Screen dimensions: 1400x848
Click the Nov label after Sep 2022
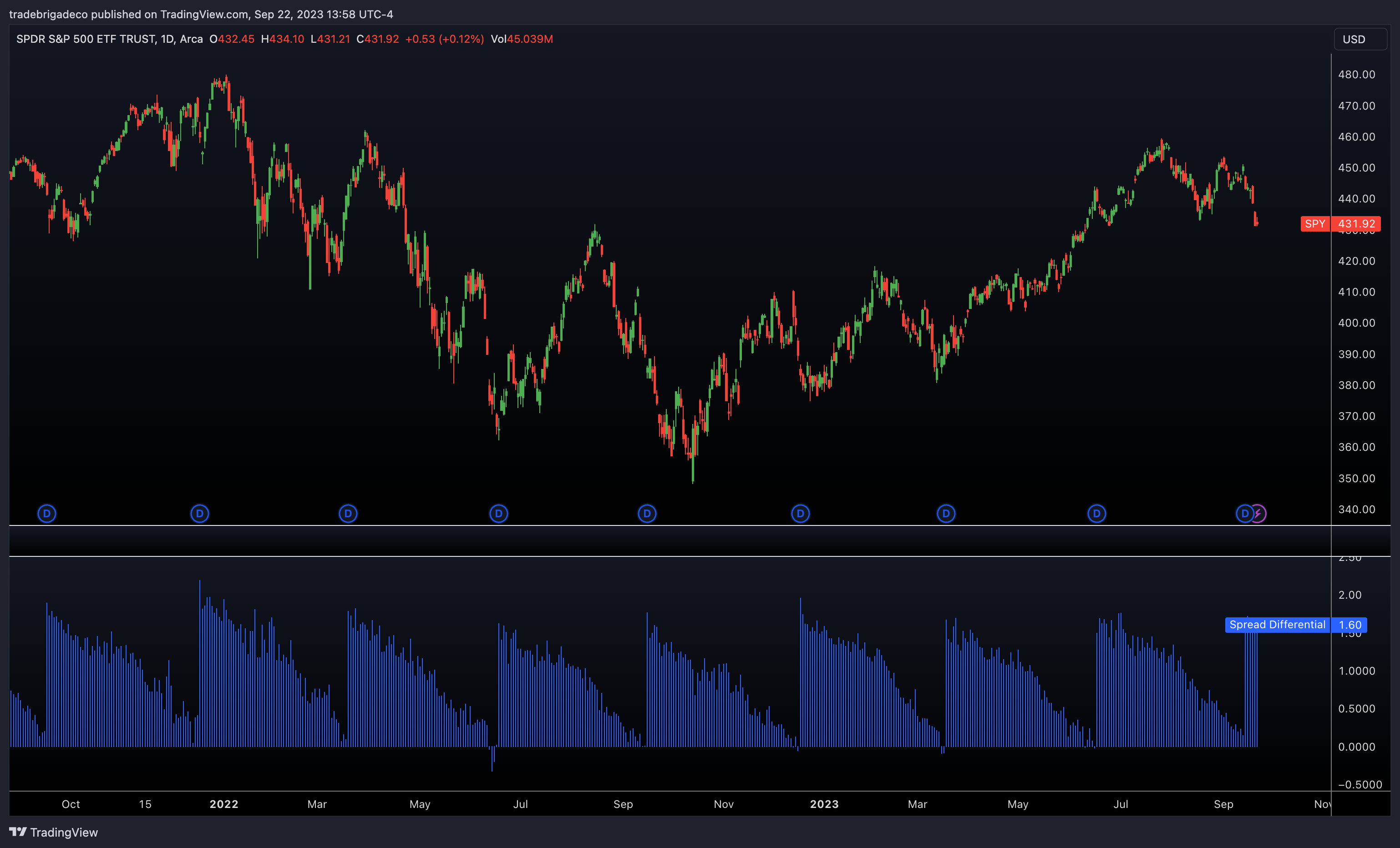723,804
